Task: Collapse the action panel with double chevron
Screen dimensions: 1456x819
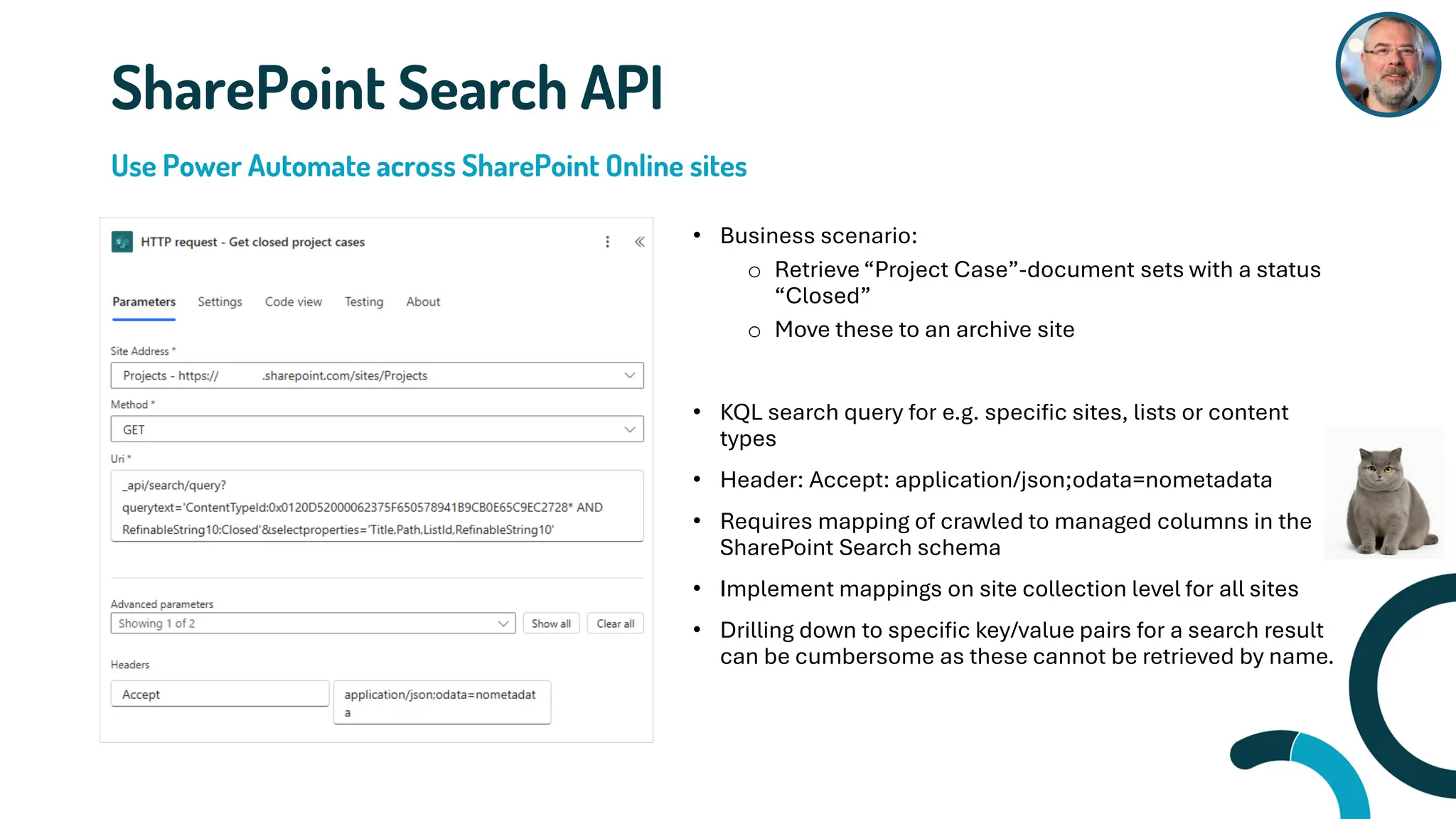Action: tap(640, 242)
